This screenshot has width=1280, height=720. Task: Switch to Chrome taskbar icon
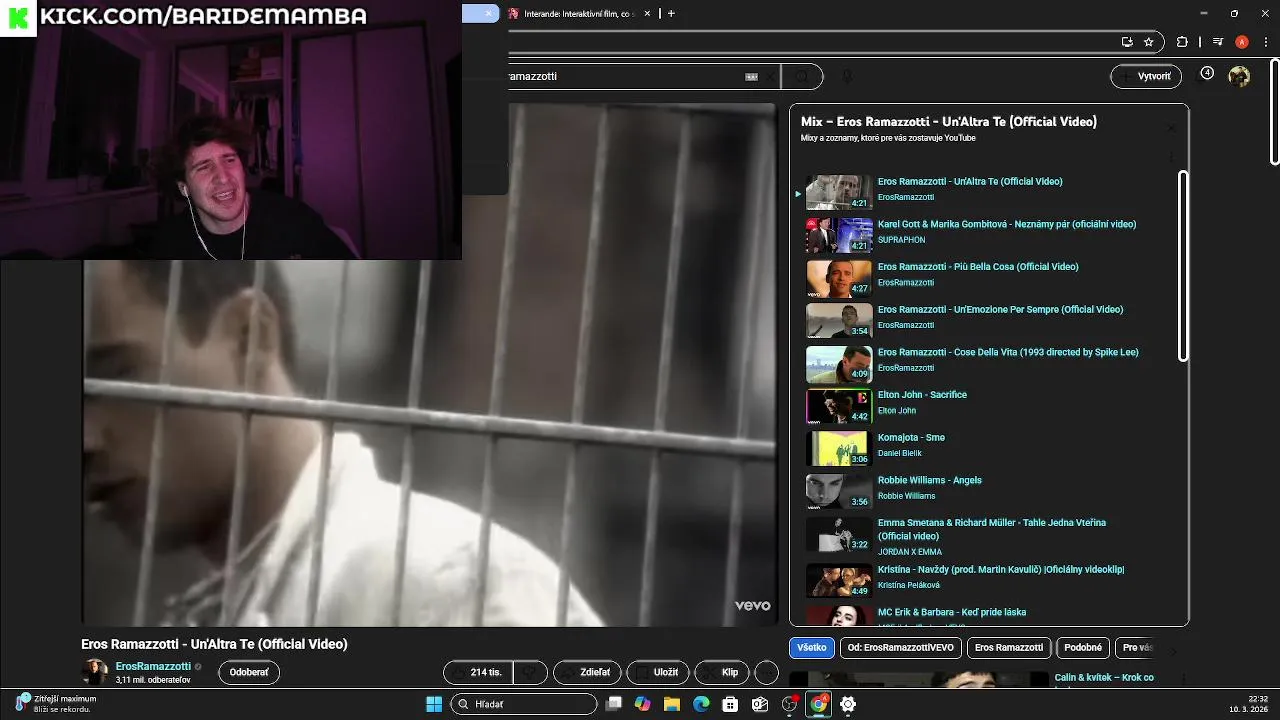tap(818, 704)
